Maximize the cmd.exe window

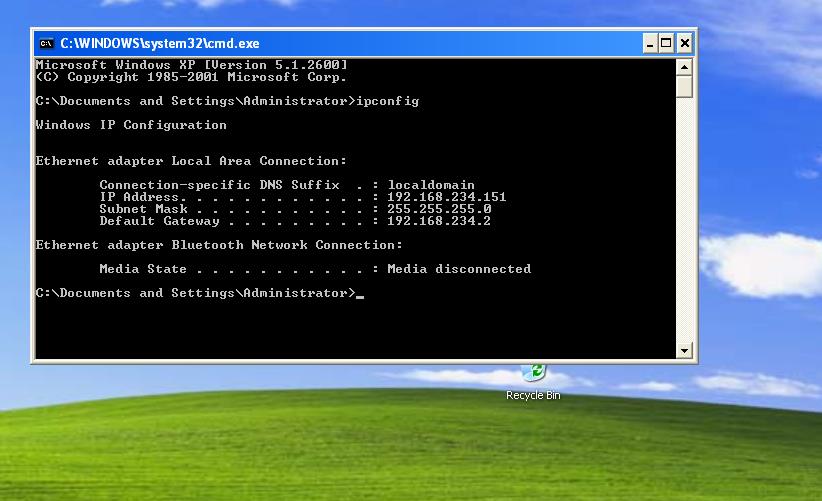click(666, 43)
